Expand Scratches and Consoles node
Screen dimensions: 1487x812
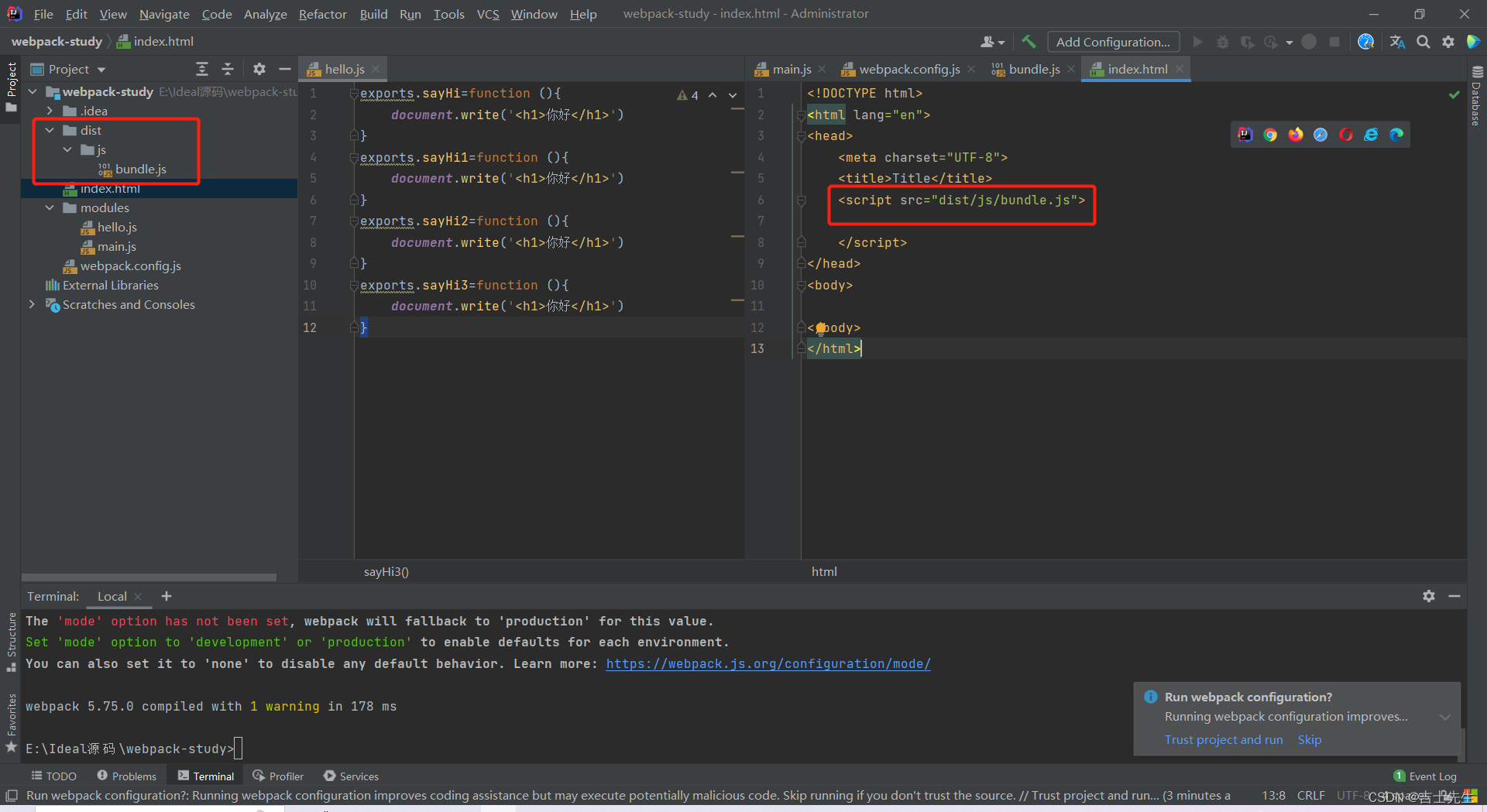click(32, 304)
